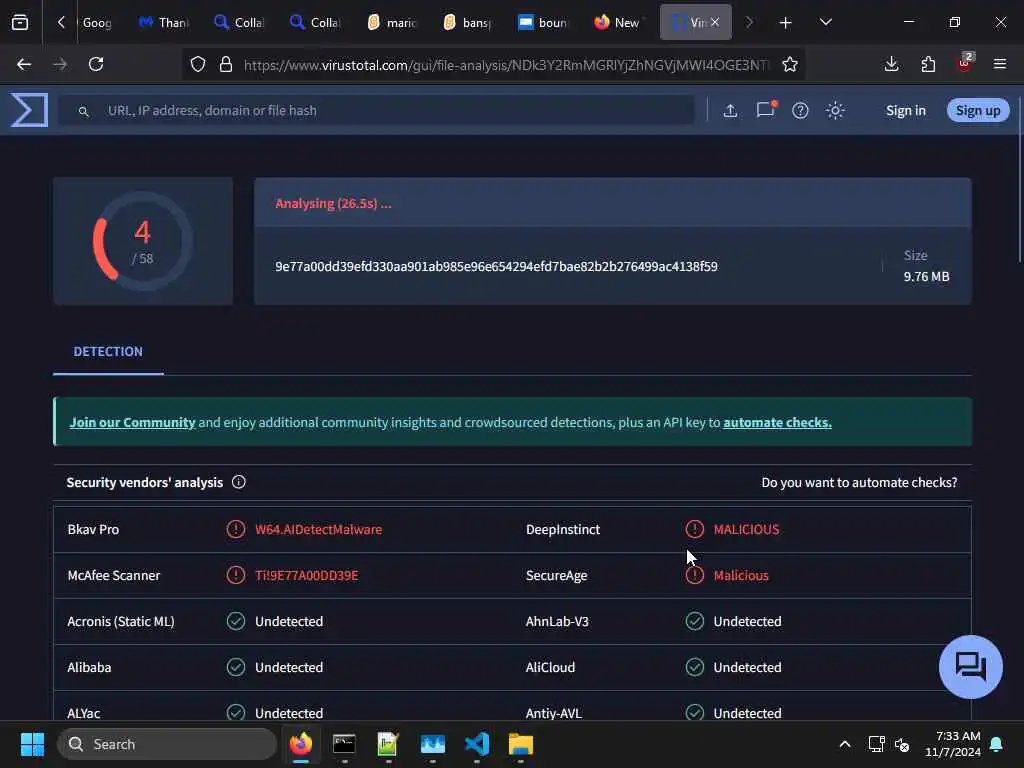Switch to the New browser tab
This screenshot has width=1024, height=768.
pos(617,22)
